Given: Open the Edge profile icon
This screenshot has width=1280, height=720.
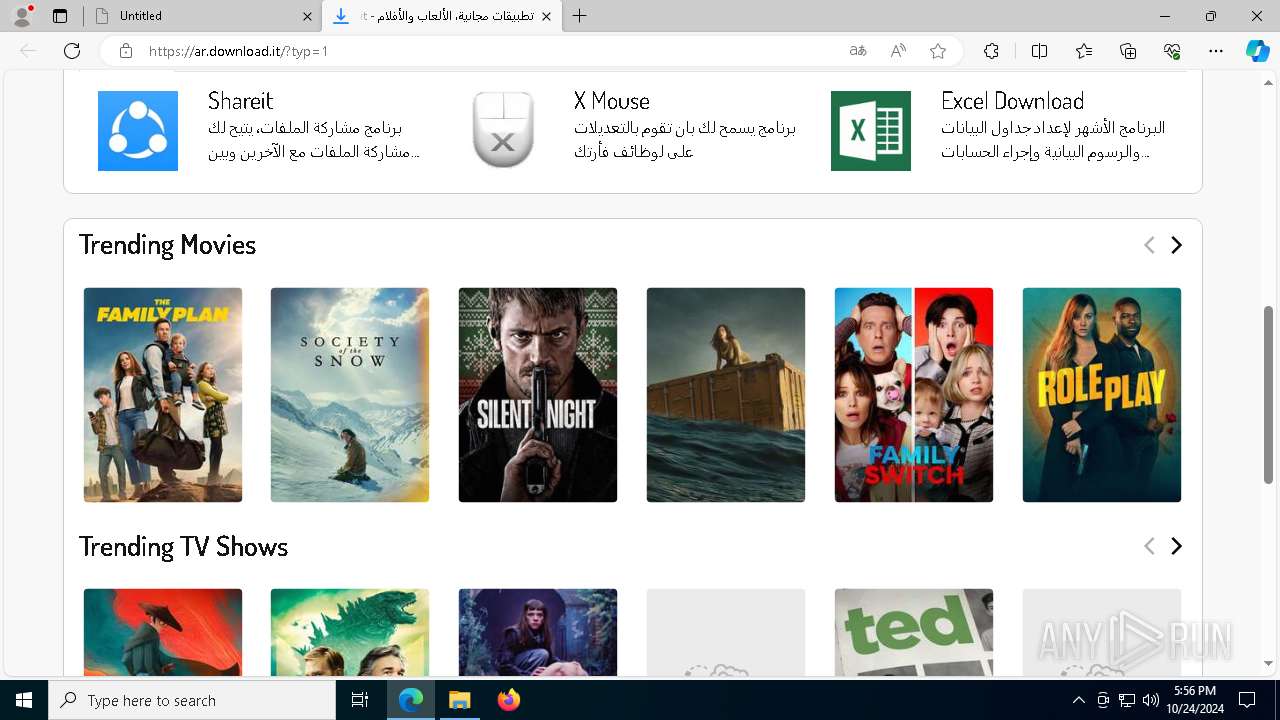Looking at the screenshot, I should (22, 16).
